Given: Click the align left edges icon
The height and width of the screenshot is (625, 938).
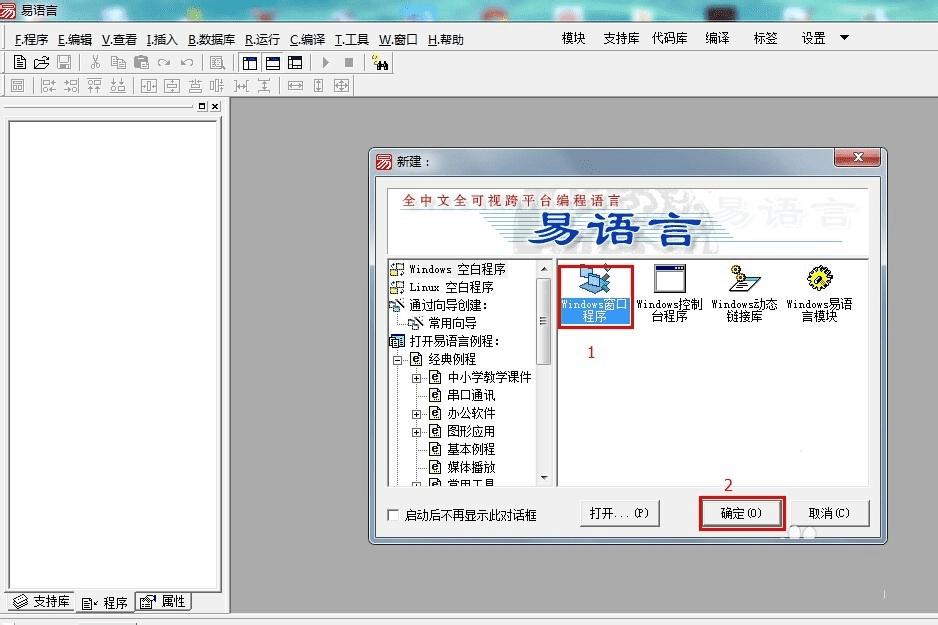Looking at the screenshot, I should click(x=48, y=86).
